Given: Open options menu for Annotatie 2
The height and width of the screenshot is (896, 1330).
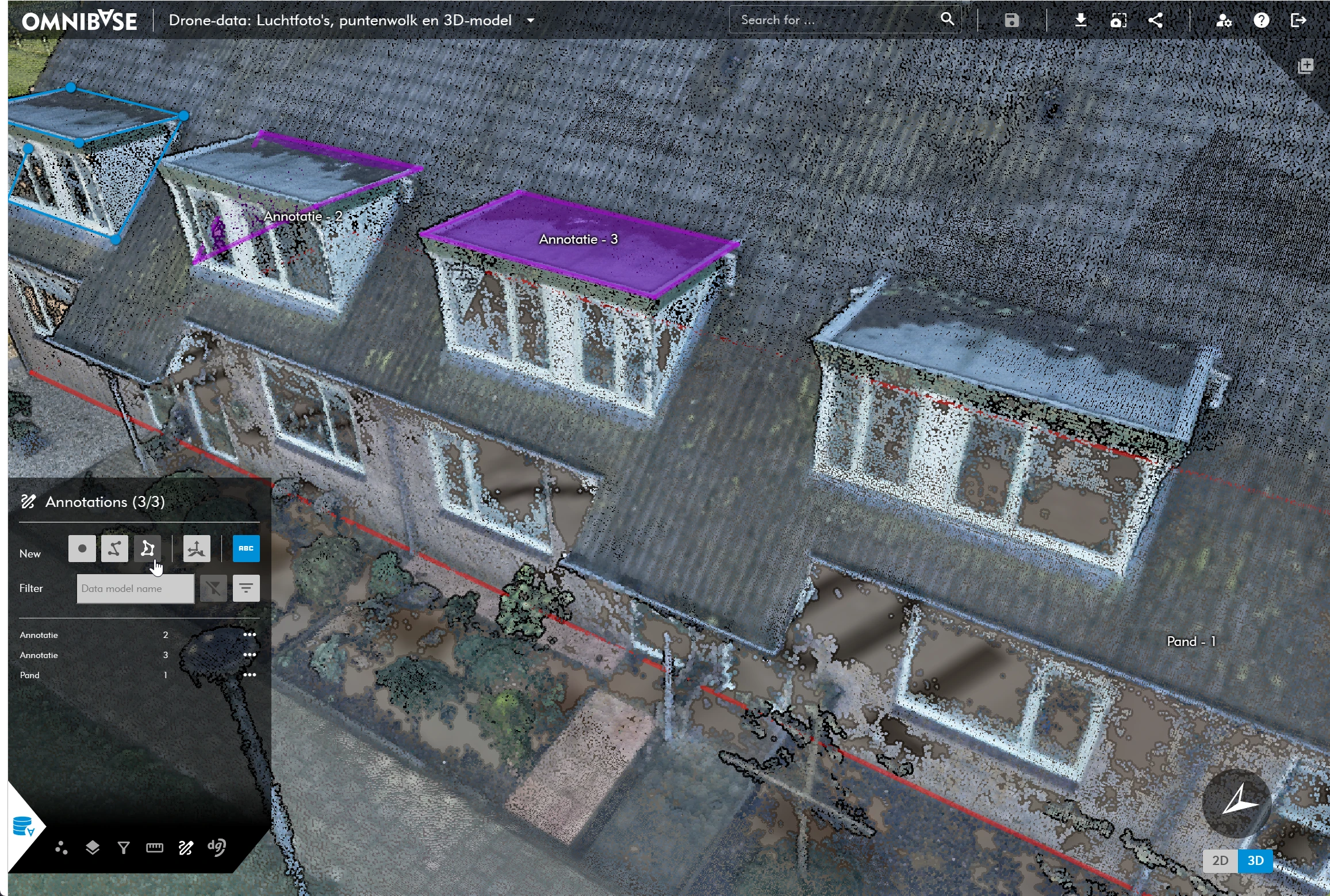Looking at the screenshot, I should click(x=250, y=635).
